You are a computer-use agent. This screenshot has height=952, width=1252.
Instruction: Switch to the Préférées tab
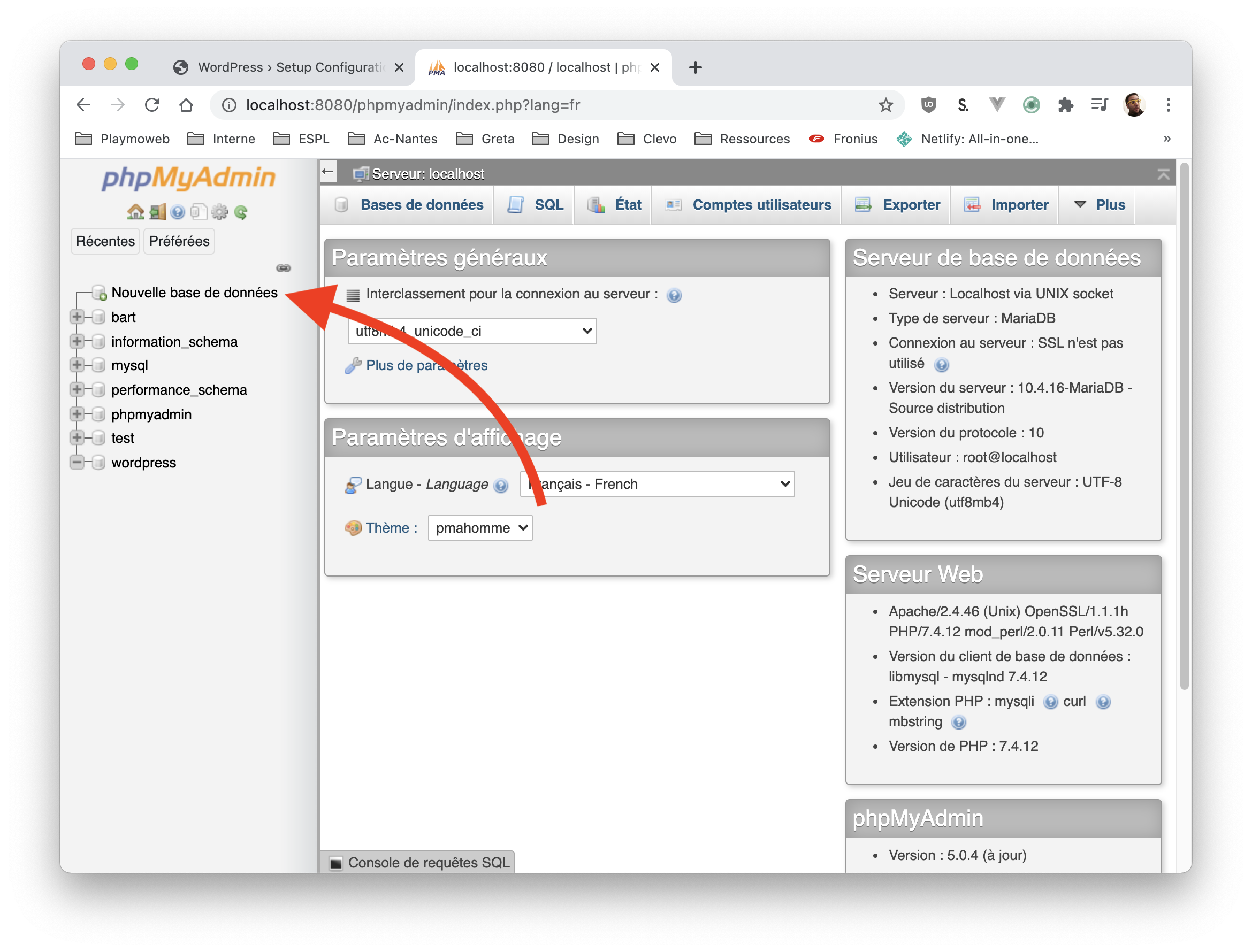(x=179, y=241)
